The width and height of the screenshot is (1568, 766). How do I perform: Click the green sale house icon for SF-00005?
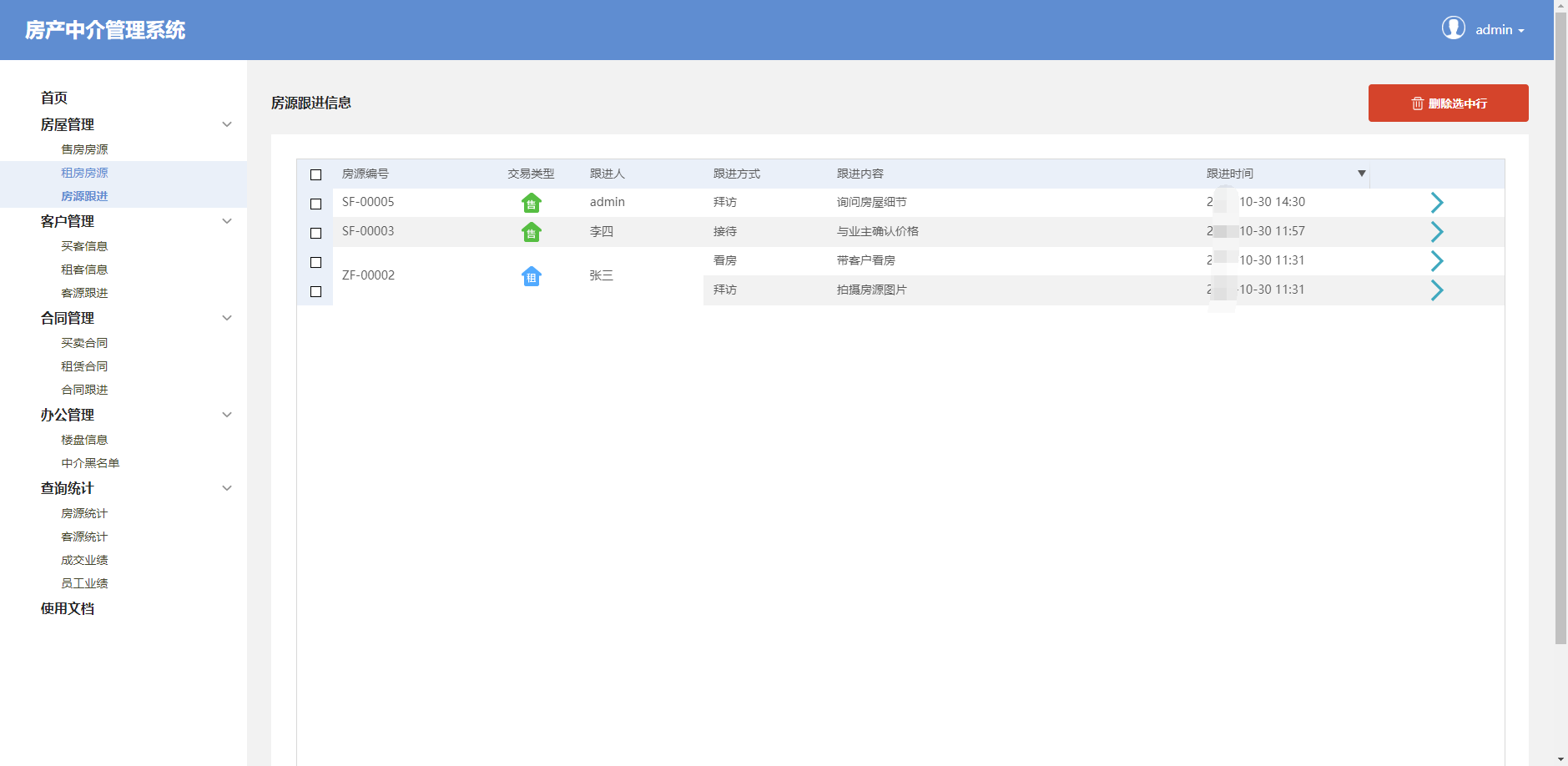[531, 203]
